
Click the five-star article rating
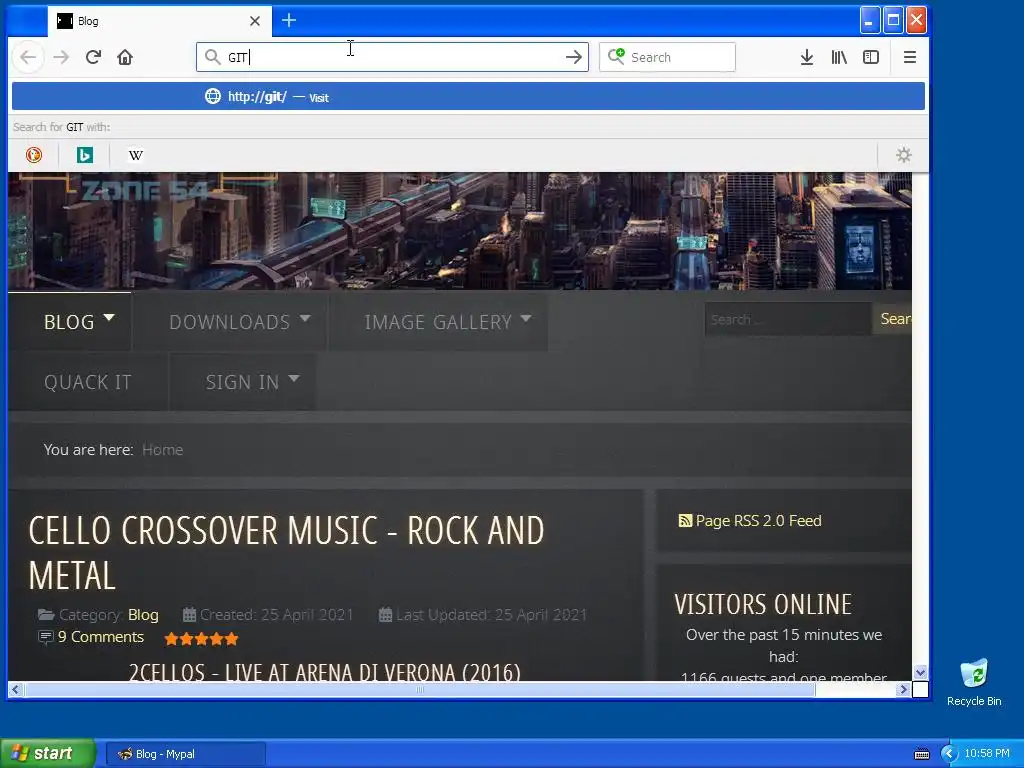point(201,639)
